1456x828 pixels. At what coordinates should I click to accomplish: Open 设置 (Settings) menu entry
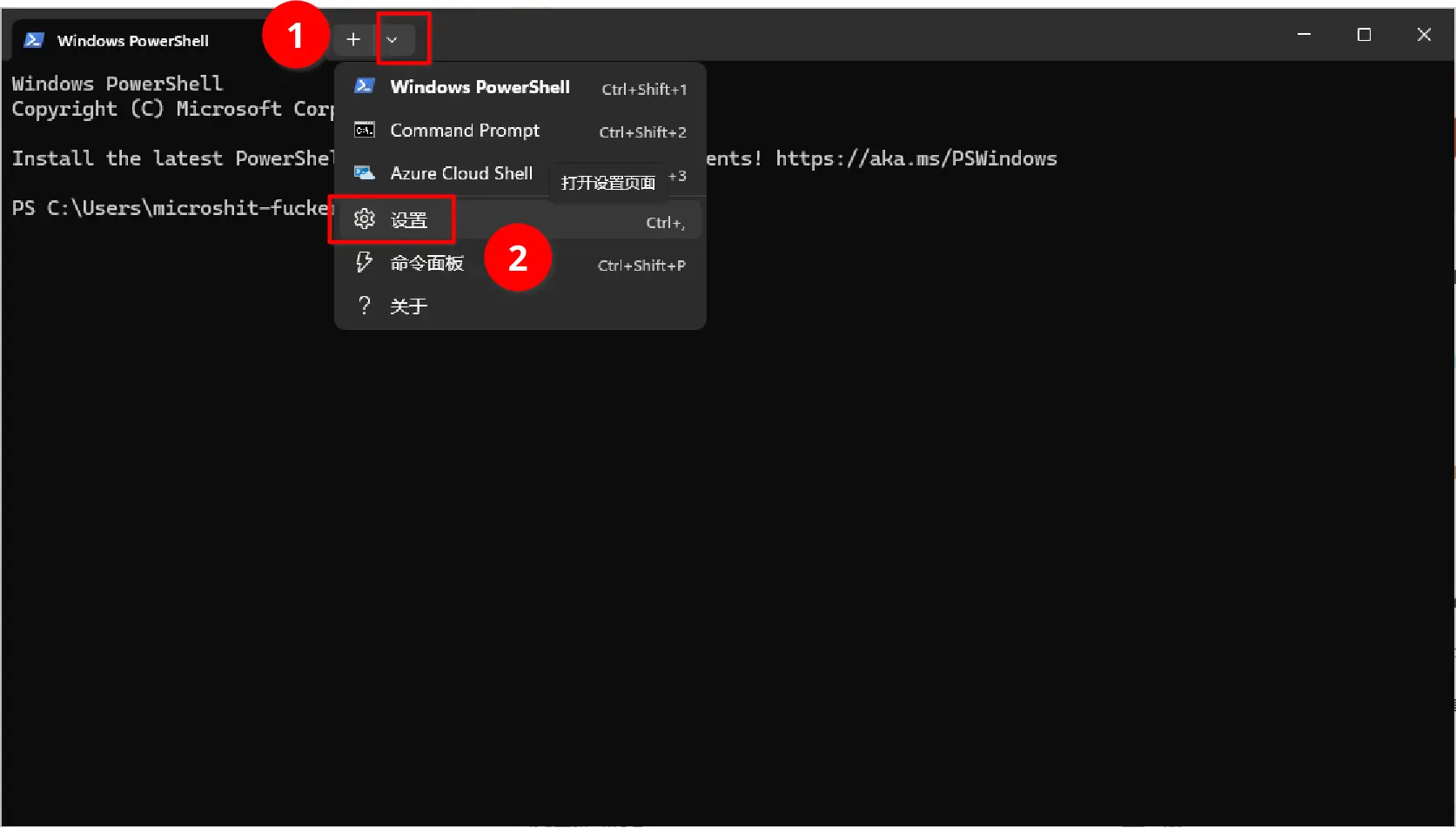pyautogui.click(x=520, y=220)
